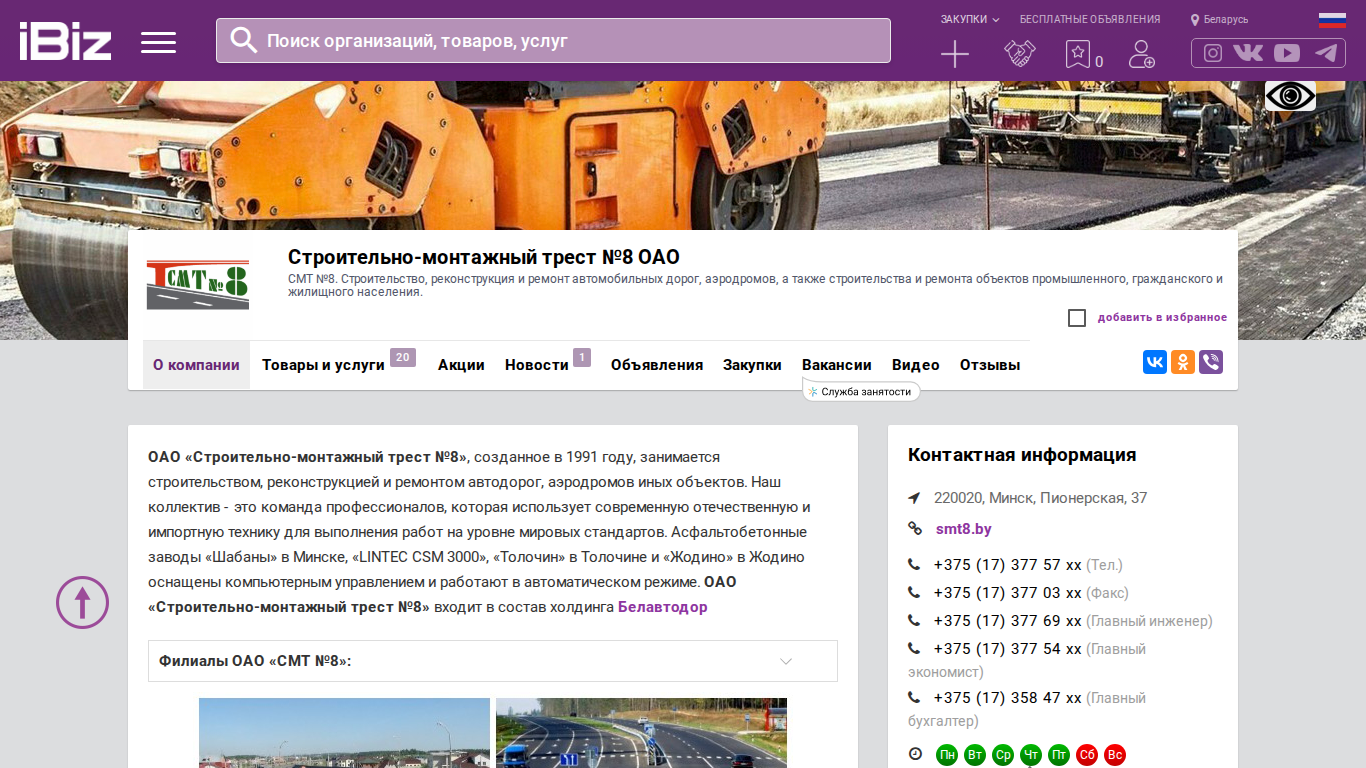Select Tuesday Вт schedule circle
1366x768 pixels.
tap(975, 755)
